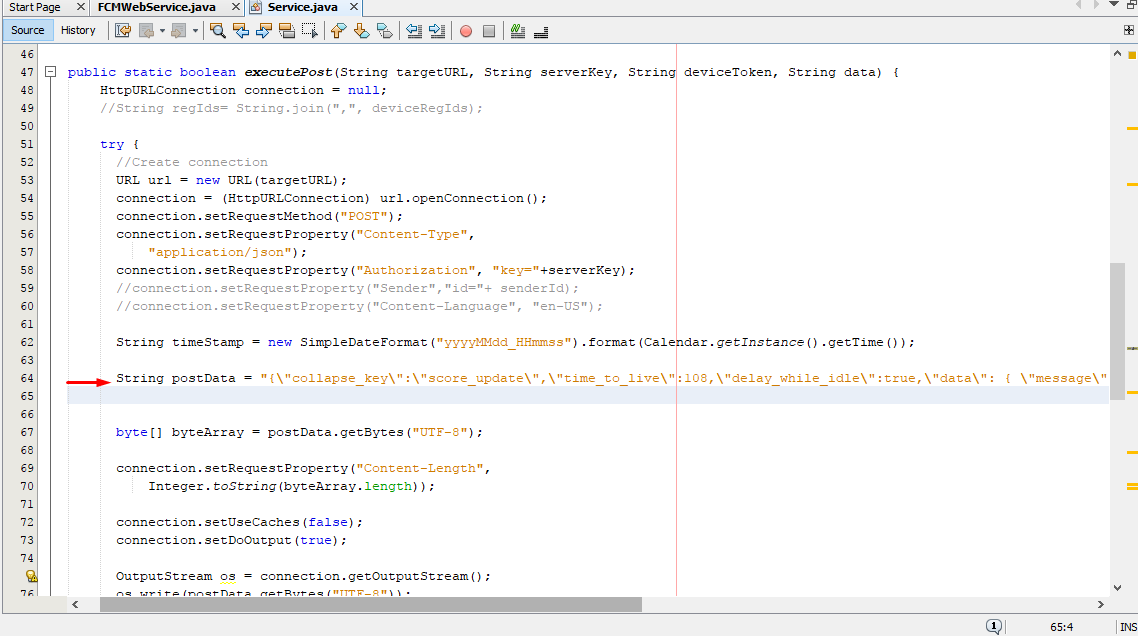Click the vertical scrollbar down arrow
The height and width of the screenshot is (636, 1138).
click(1117, 588)
